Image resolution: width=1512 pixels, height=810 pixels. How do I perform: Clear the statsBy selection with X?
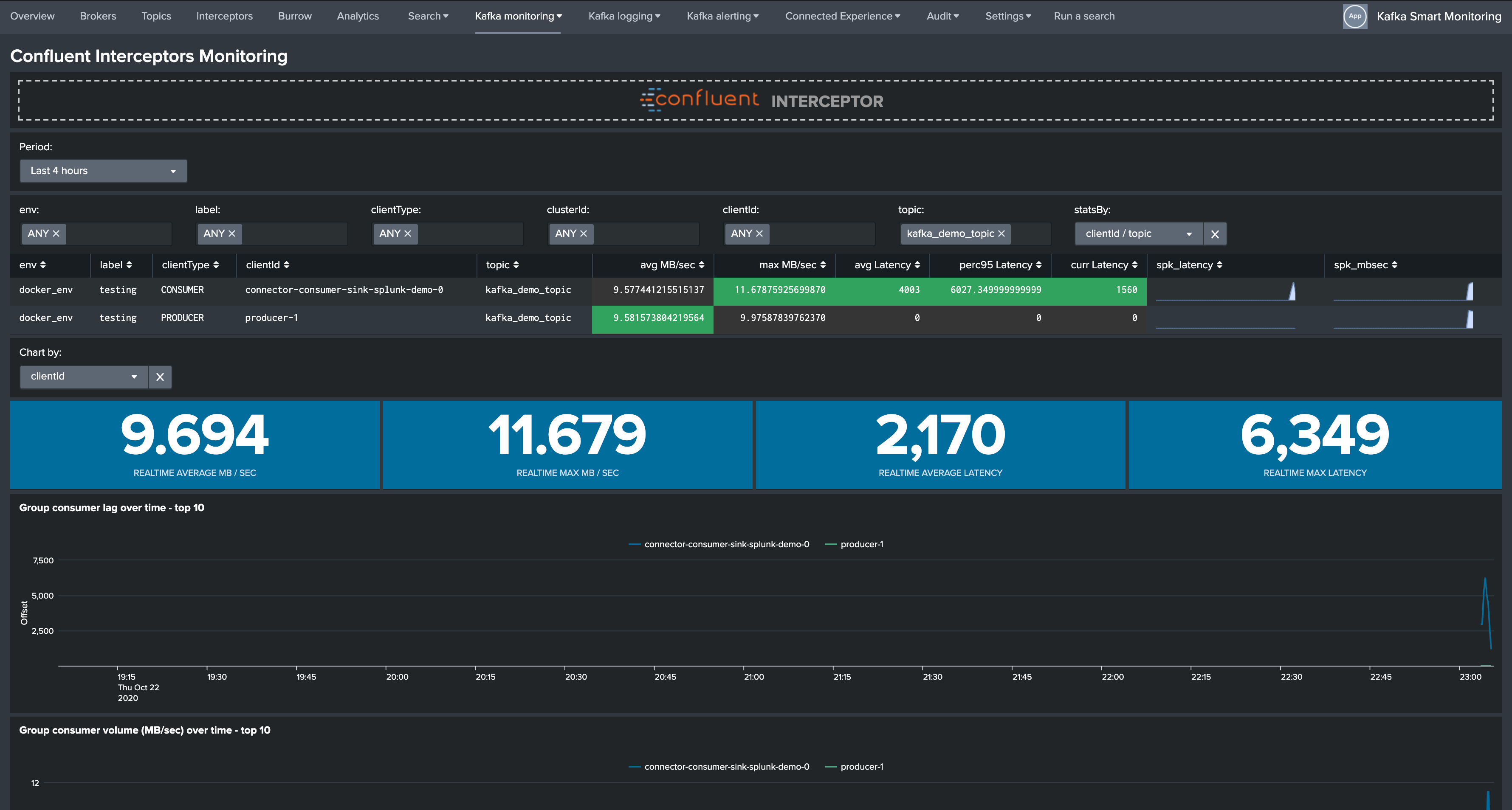pos(1215,234)
